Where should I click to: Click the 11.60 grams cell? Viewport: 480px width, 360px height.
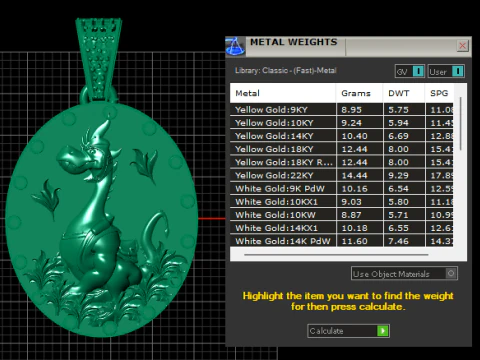(x=360, y=241)
